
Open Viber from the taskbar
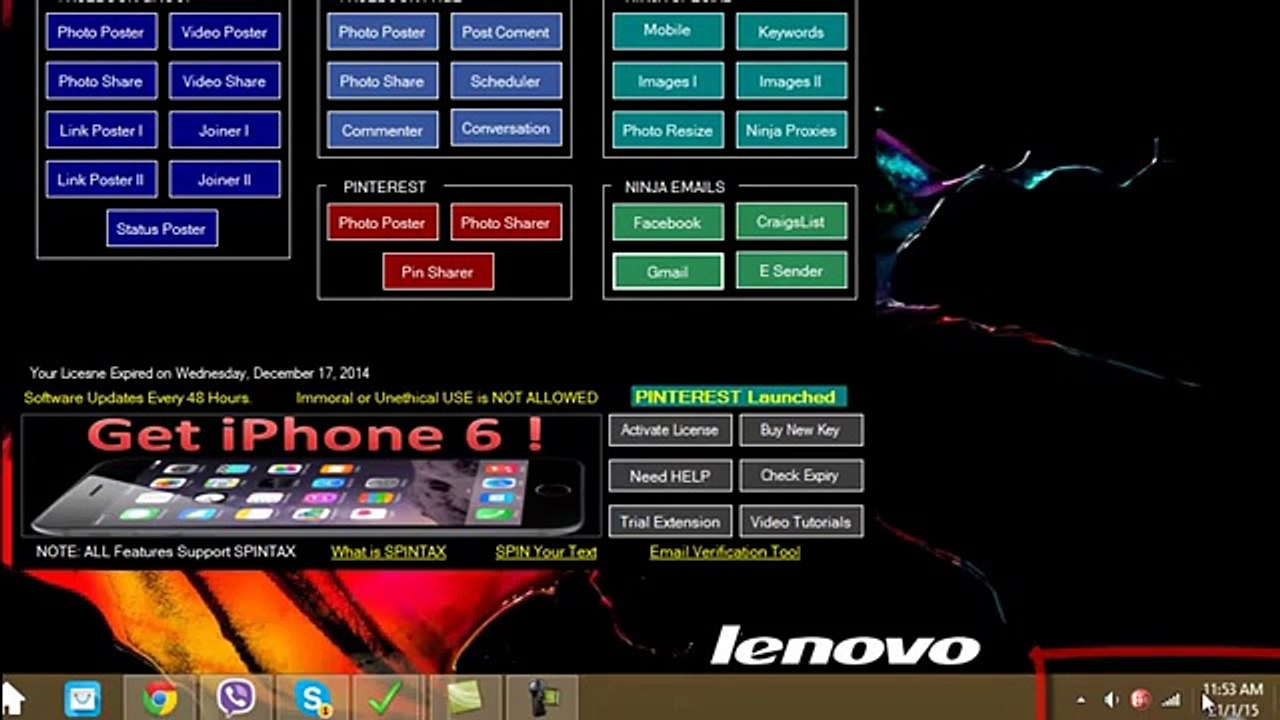click(x=236, y=698)
